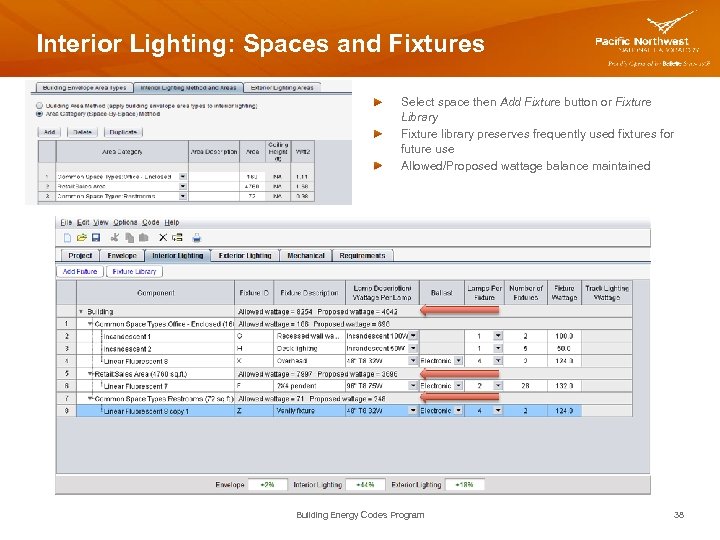Click the Add area button
Image resolution: width=720 pixels, height=540 pixels.
click(50, 132)
